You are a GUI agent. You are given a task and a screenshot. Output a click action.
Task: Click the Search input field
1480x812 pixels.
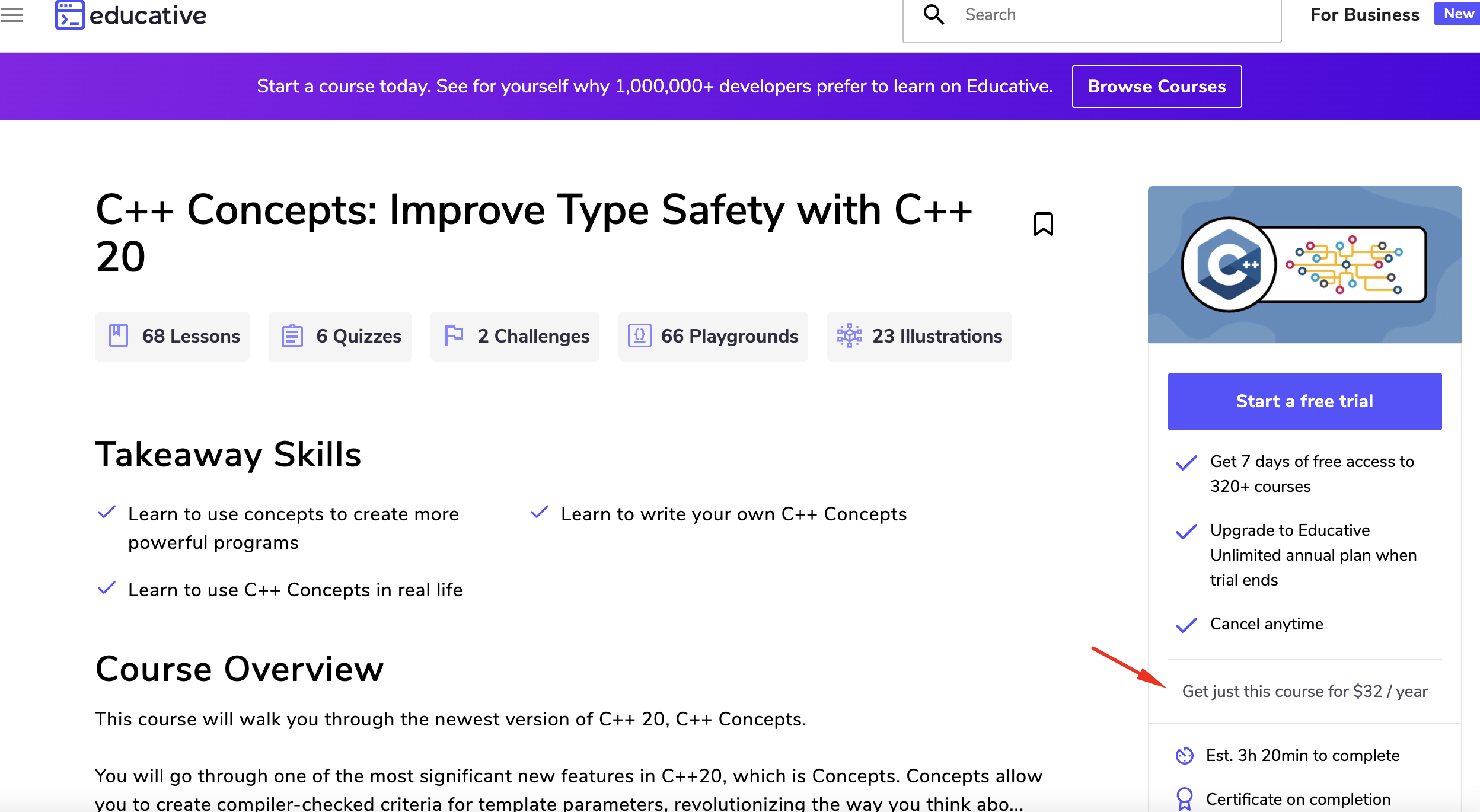1092,17
